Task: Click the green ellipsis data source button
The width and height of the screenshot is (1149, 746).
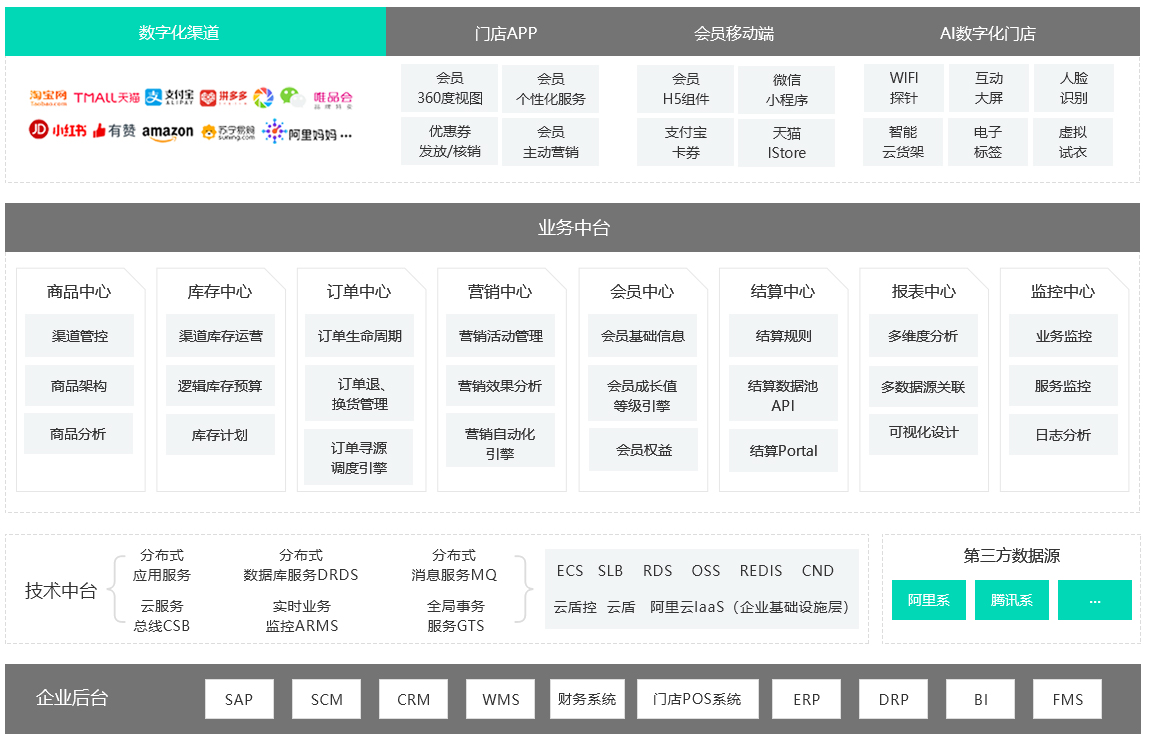Action: coord(1095,600)
